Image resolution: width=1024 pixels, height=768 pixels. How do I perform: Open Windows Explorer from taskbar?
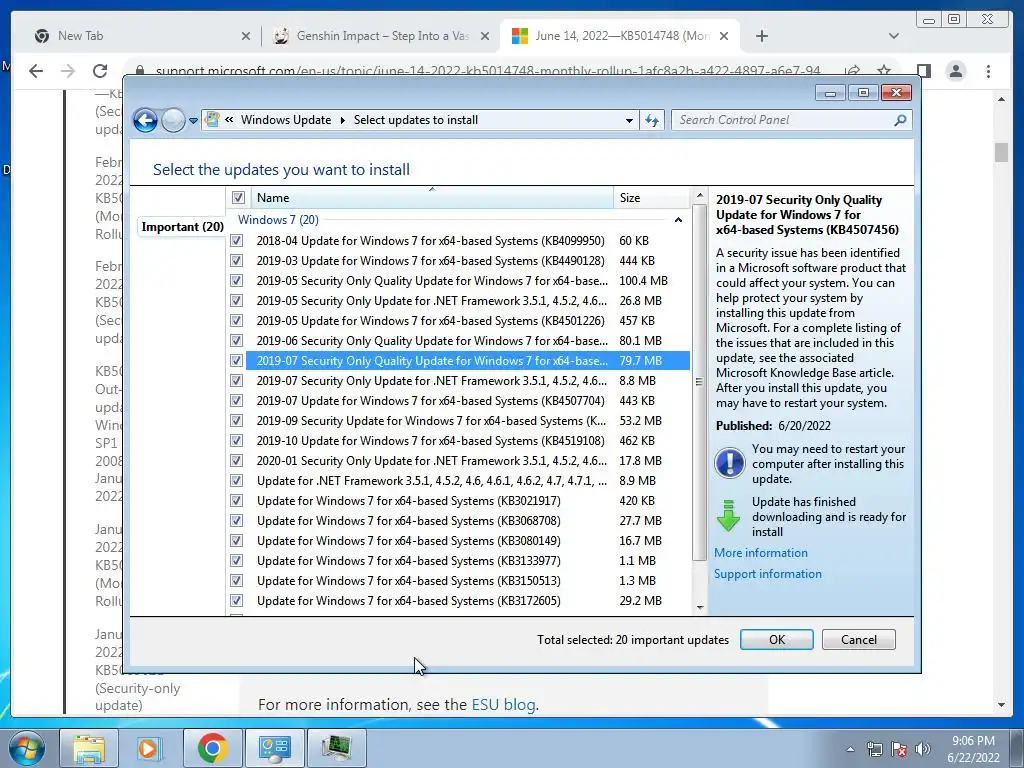pos(88,748)
